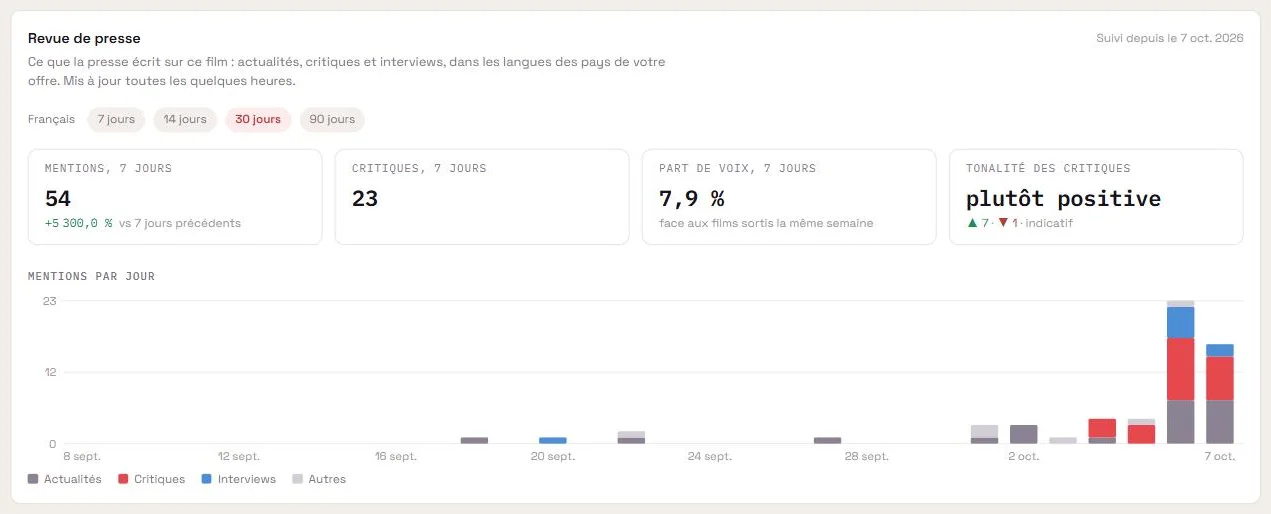Open the Part de voix card
This screenshot has width=1271, height=514.
pyautogui.click(x=789, y=197)
